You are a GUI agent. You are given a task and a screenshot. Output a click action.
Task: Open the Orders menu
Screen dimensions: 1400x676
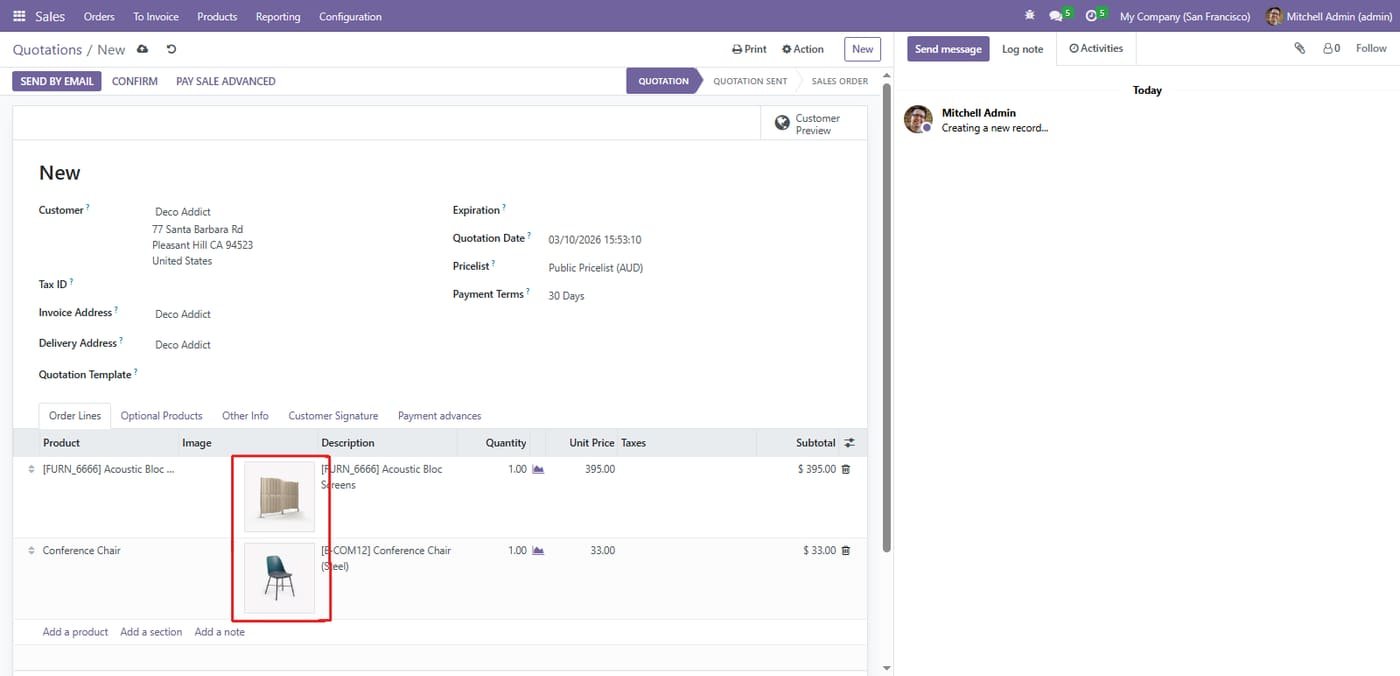click(99, 16)
